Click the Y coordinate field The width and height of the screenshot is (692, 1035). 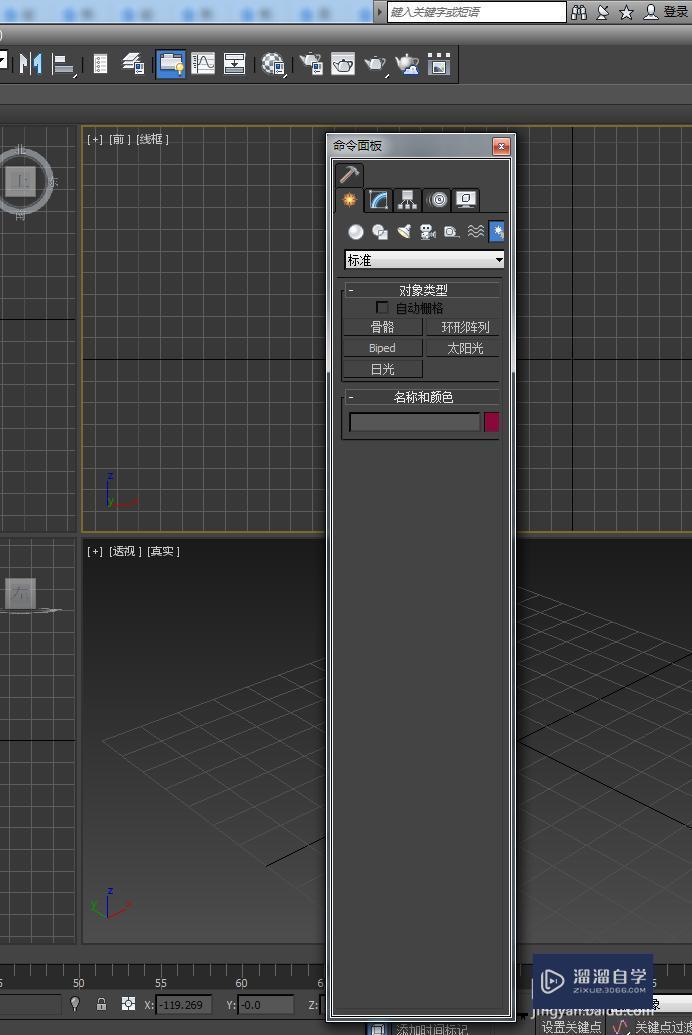tap(266, 1005)
